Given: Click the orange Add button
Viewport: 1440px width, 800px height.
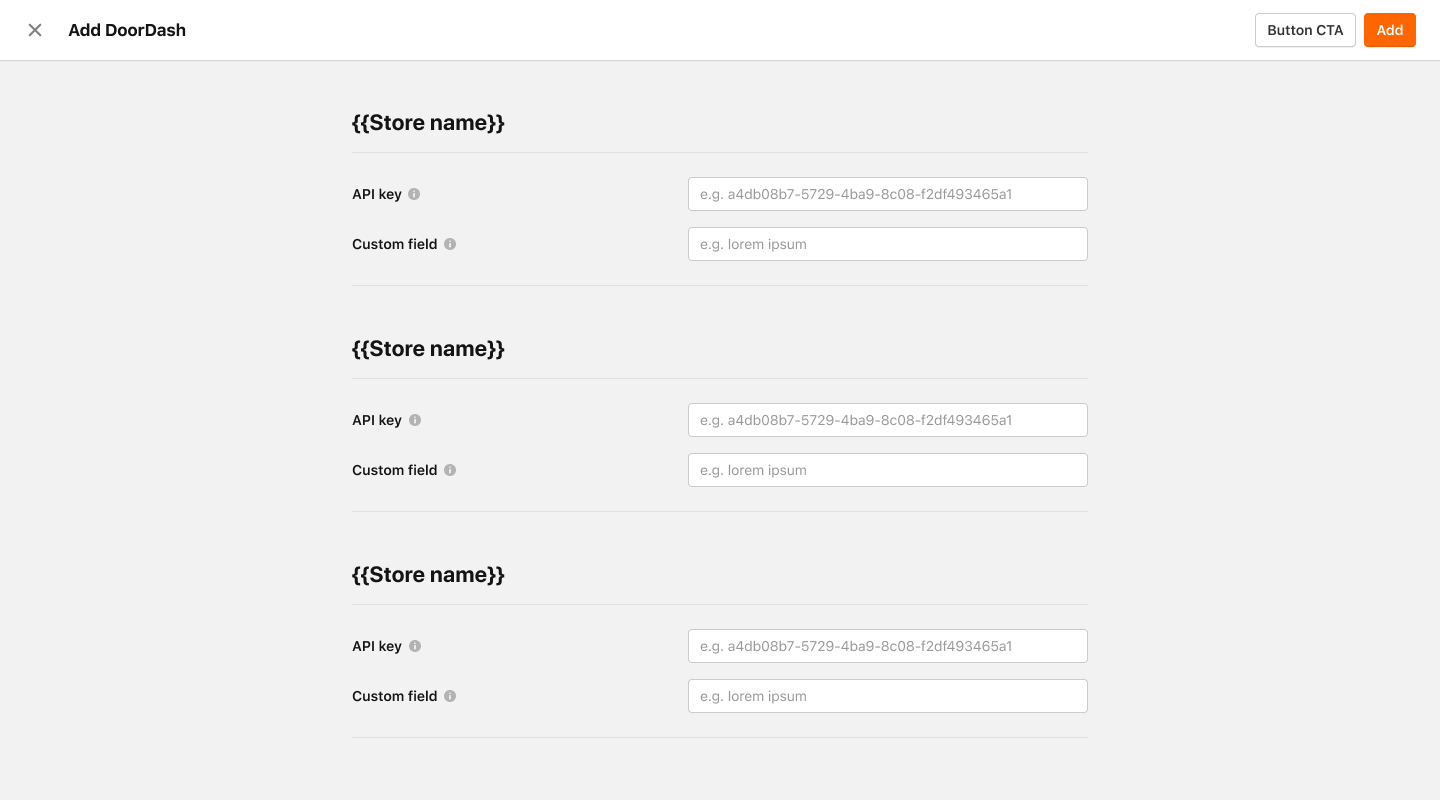Looking at the screenshot, I should (1390, 30).
